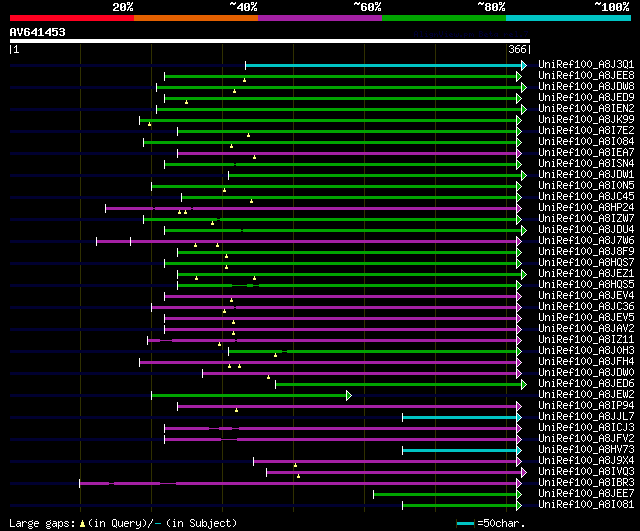
Task: Select the UniRef100_A8J7W6 label
Action: (586, 241)
